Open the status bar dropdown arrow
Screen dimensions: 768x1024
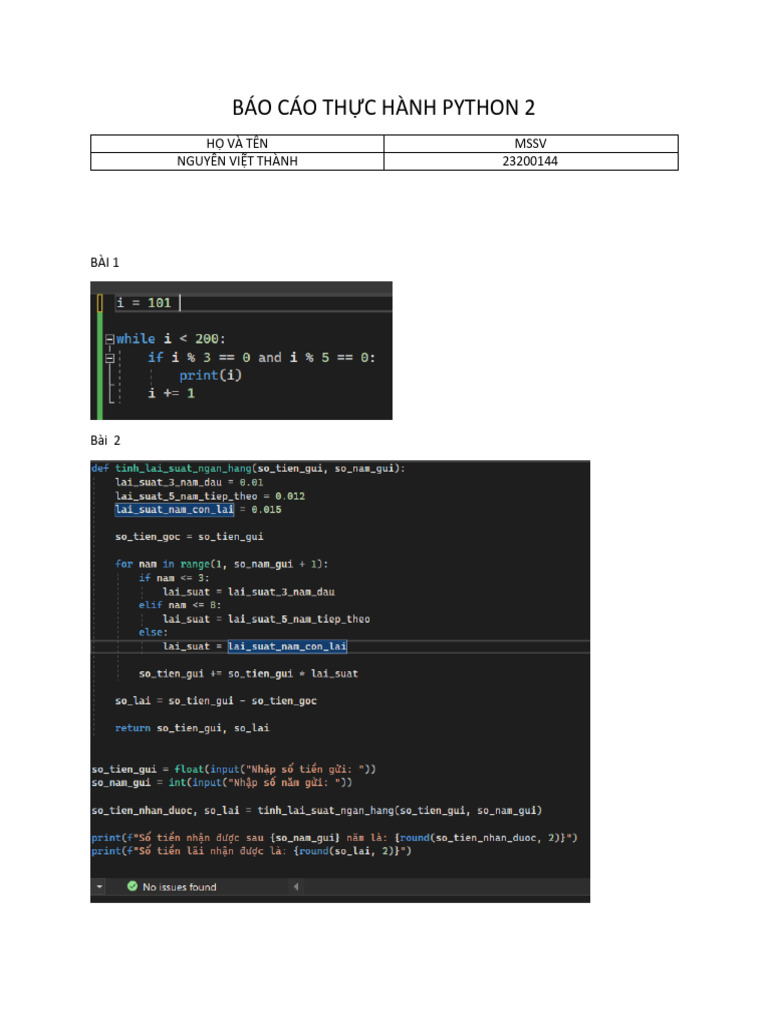click(99, 887)
